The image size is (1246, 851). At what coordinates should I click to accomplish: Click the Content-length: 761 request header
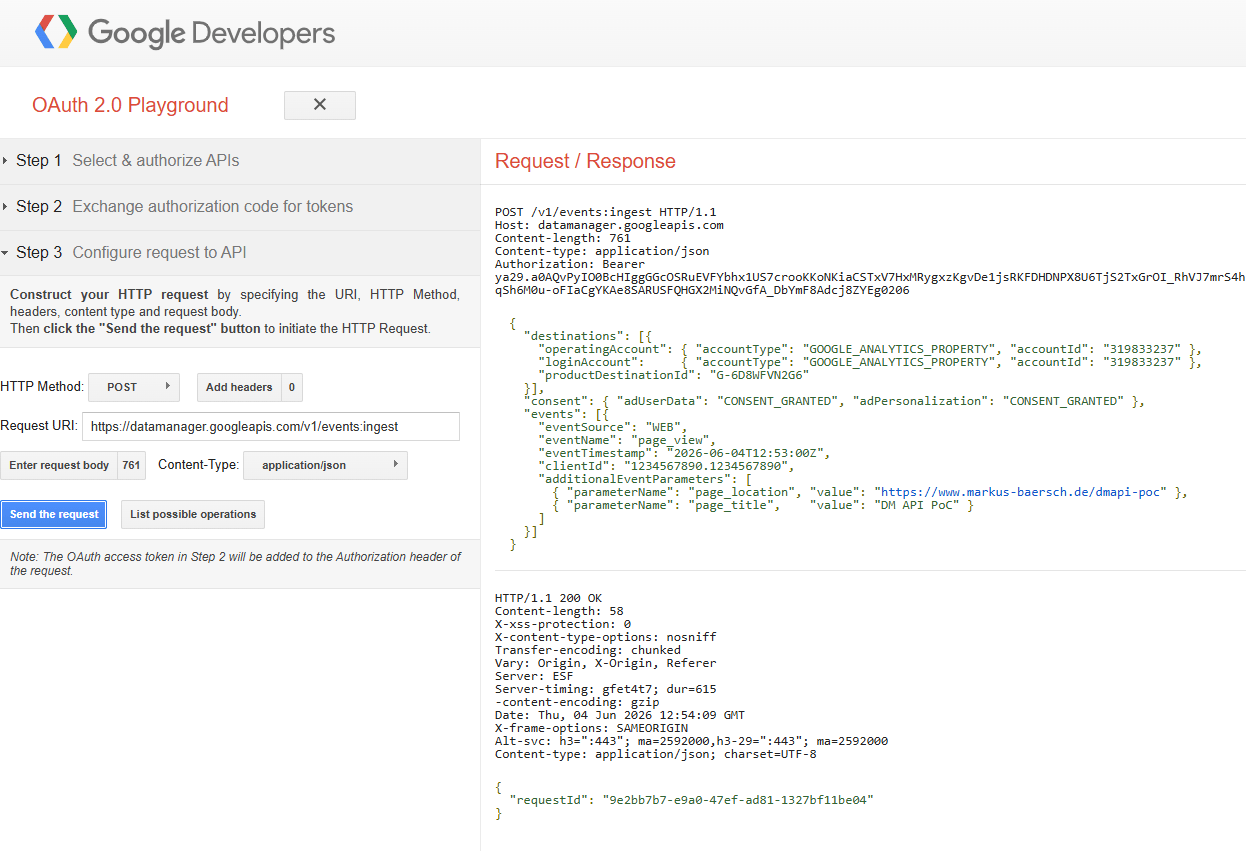click(x=562, y=238)
